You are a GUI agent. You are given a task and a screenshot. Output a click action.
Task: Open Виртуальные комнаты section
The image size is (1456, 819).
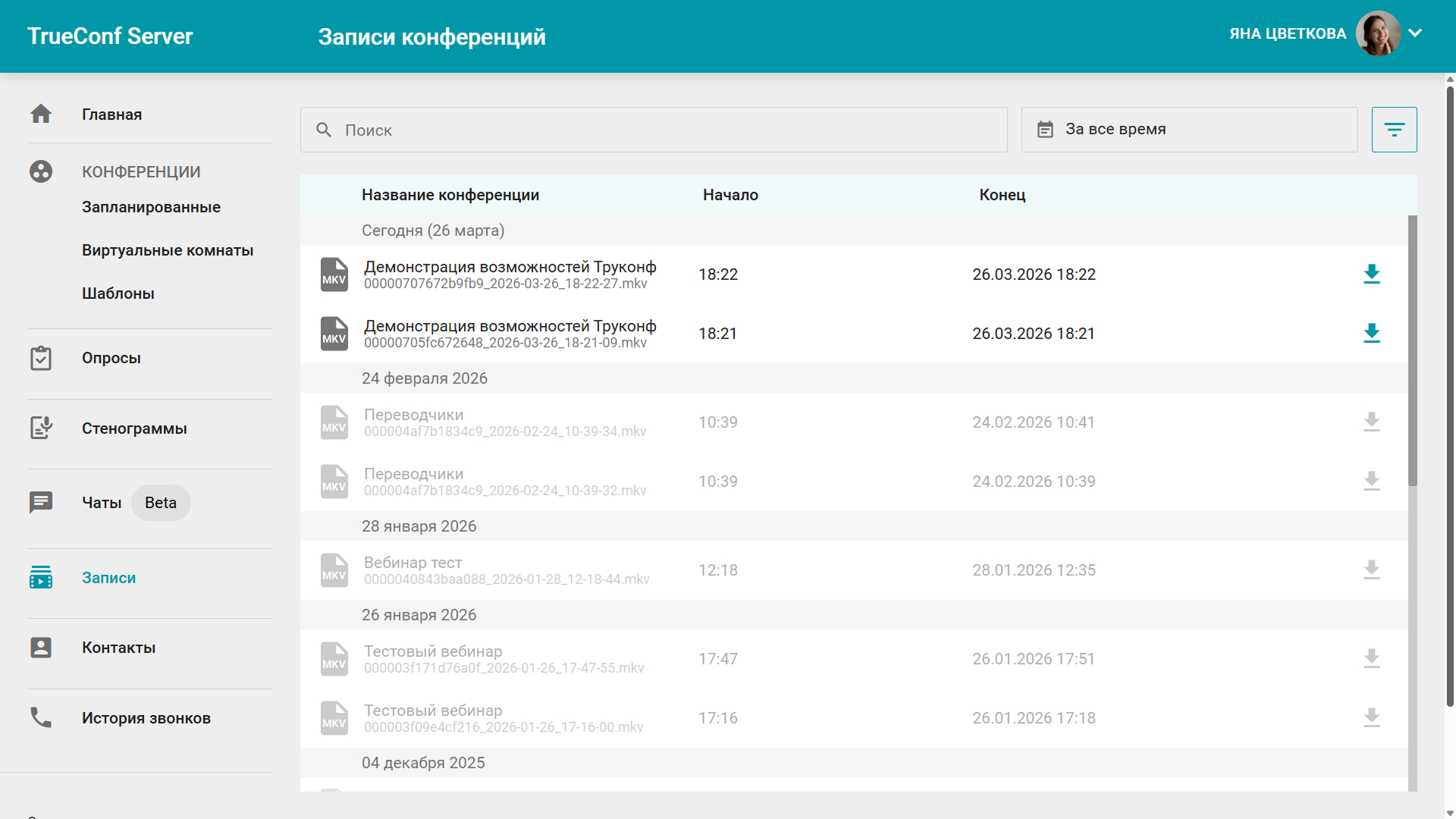tap(168, 250)
